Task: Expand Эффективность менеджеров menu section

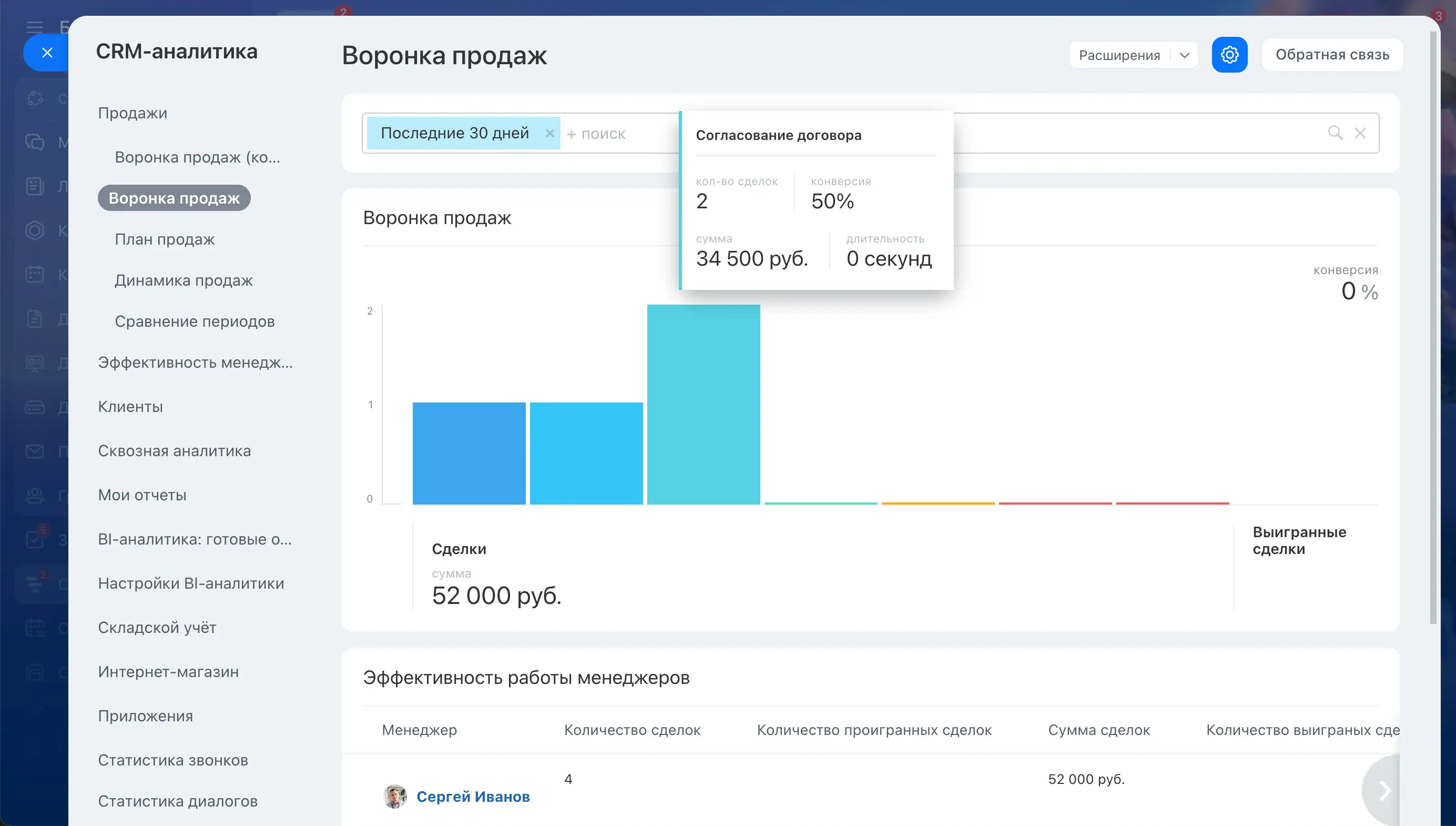Action: pos(195,362)
